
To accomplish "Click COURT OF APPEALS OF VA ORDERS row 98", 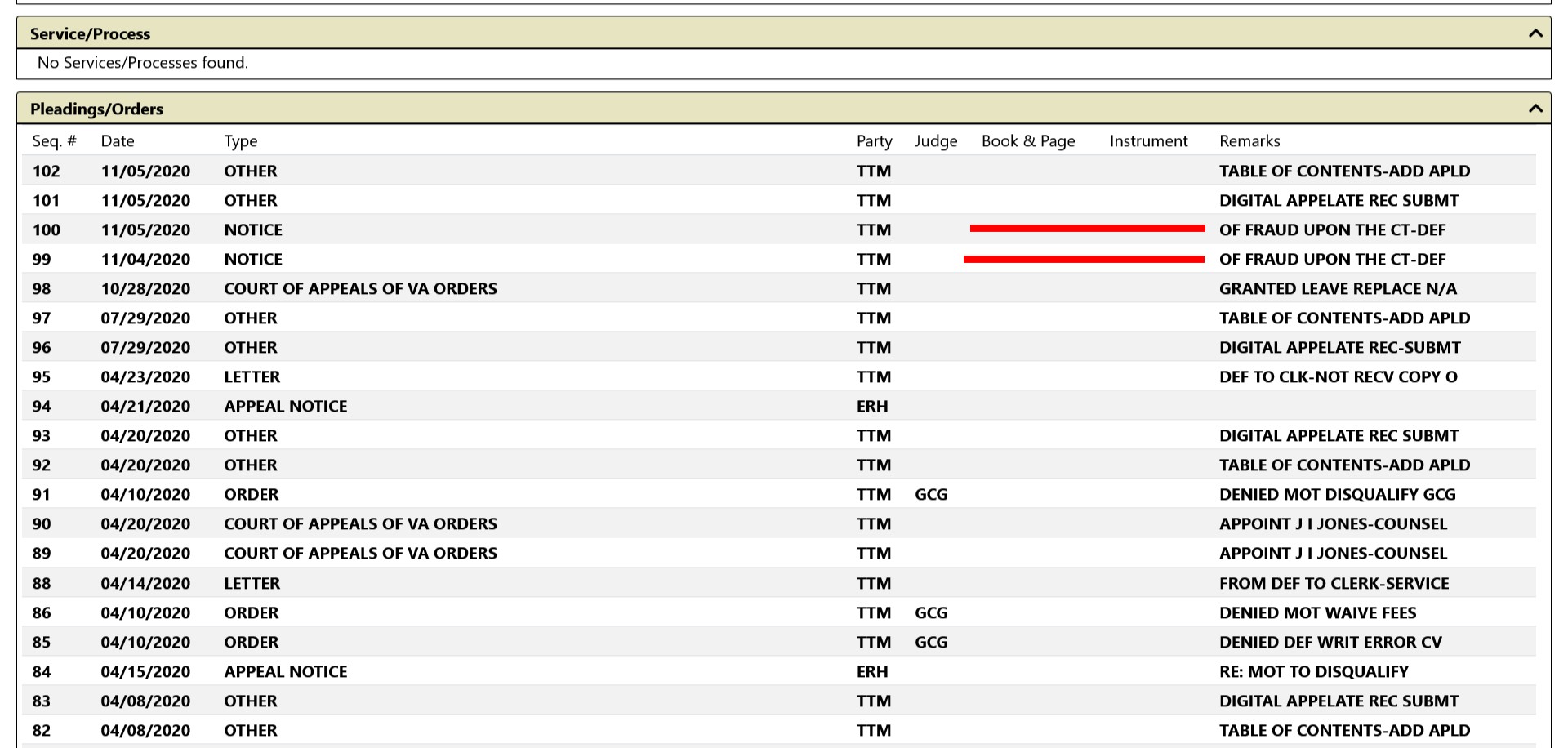I will [360, 288].
